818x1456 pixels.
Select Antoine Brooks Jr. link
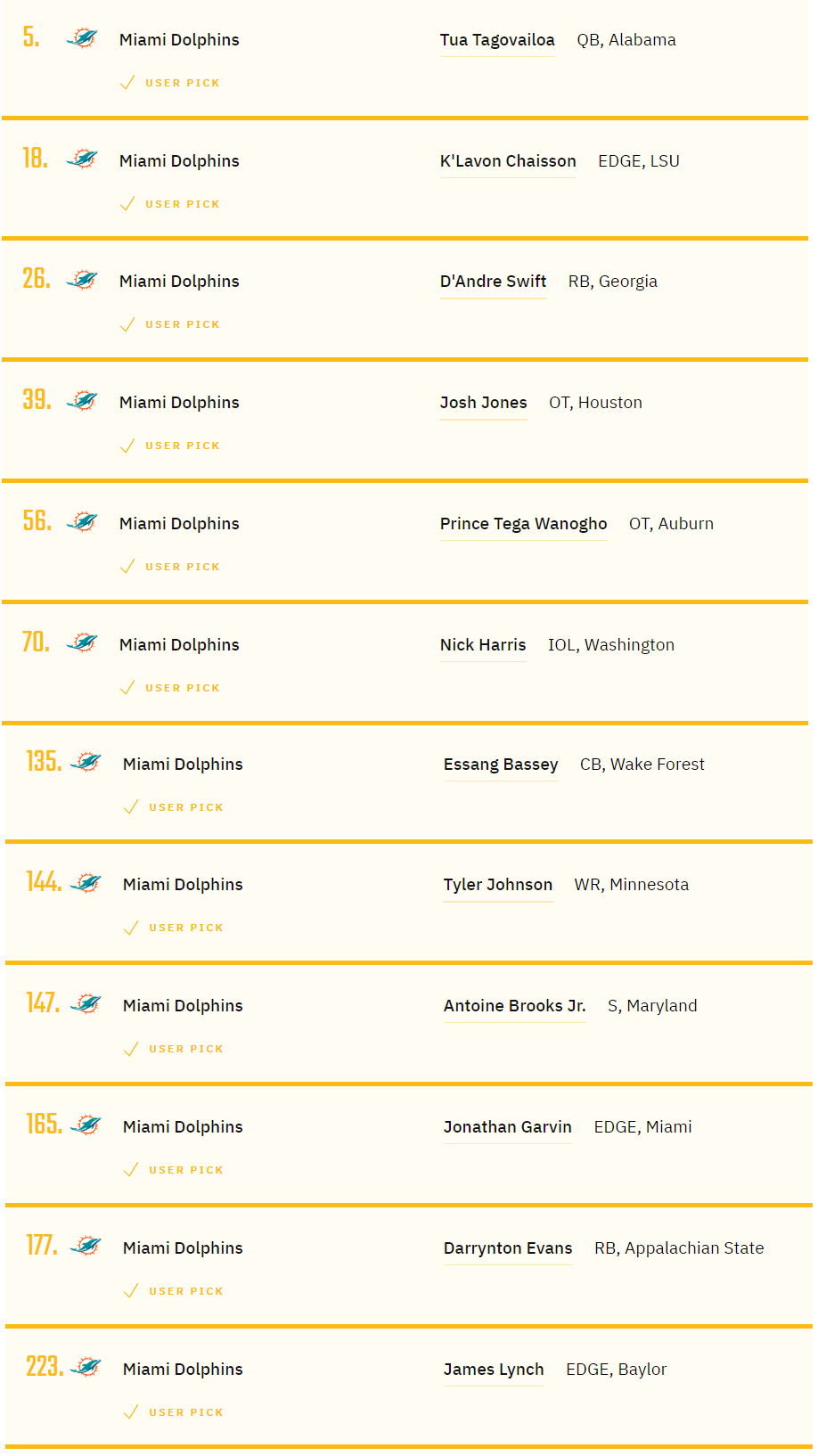(x=514, y=1006)
